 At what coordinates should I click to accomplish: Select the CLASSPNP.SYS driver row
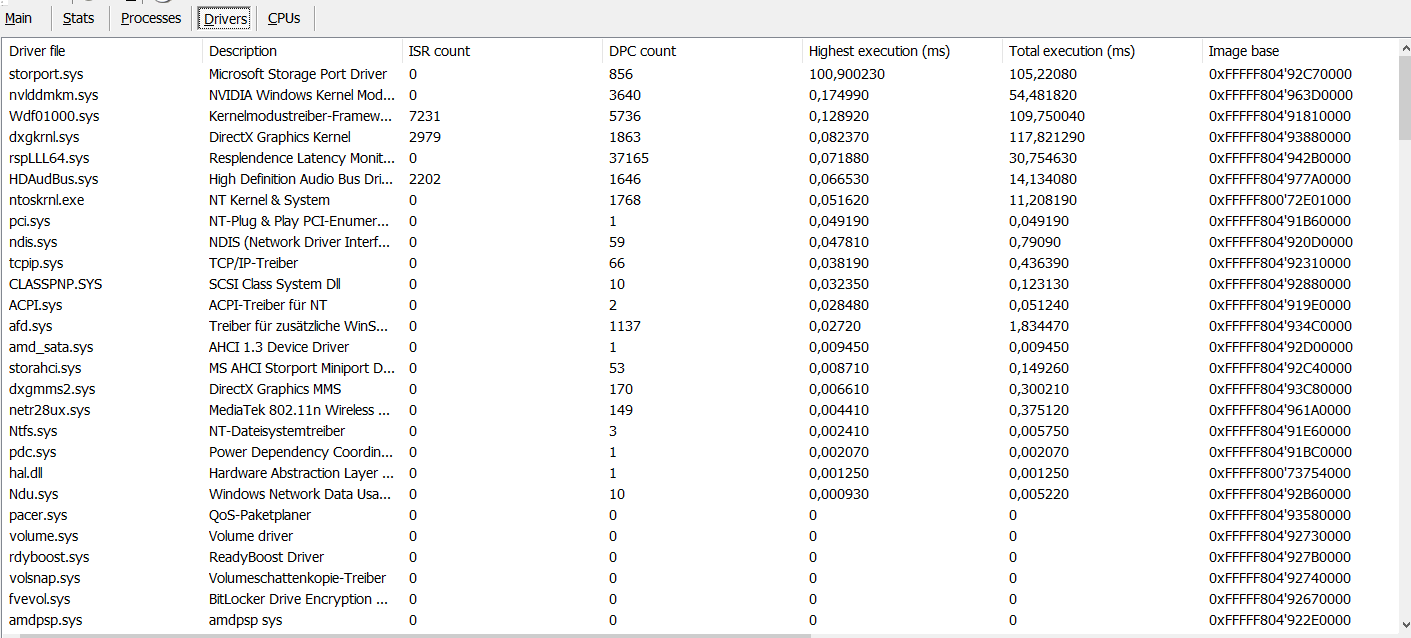[700, 284]
